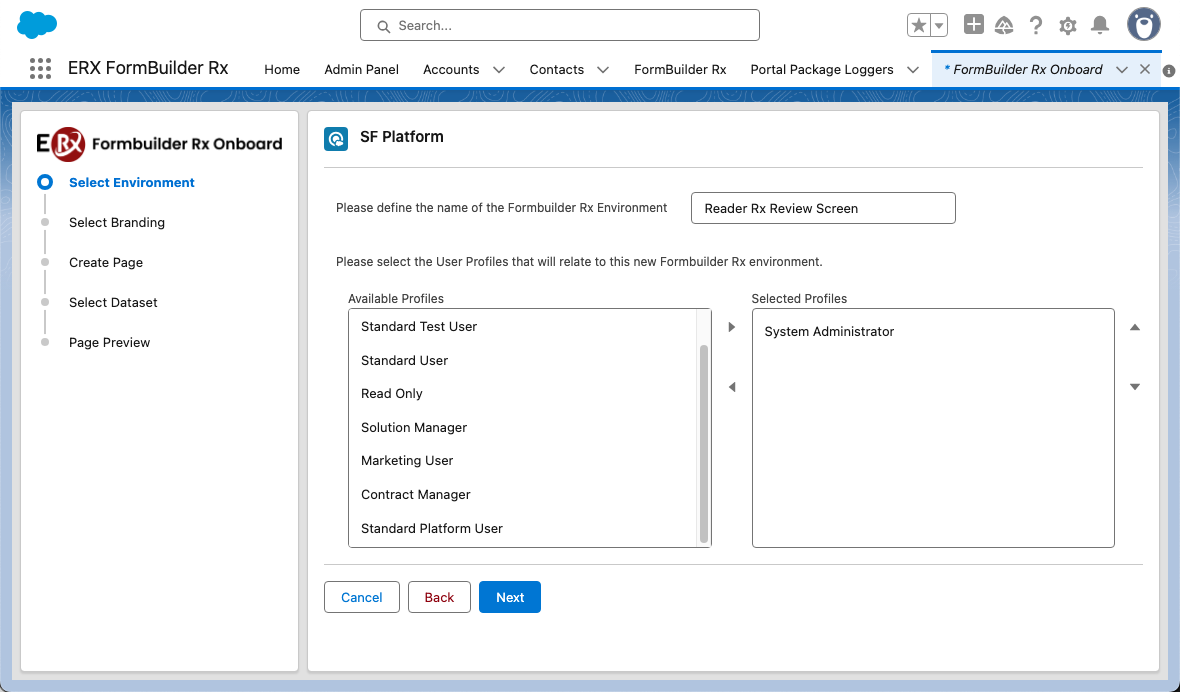Expand the Contacts tab dropdown
This screenshot has height=692, width=1180.
603,69
